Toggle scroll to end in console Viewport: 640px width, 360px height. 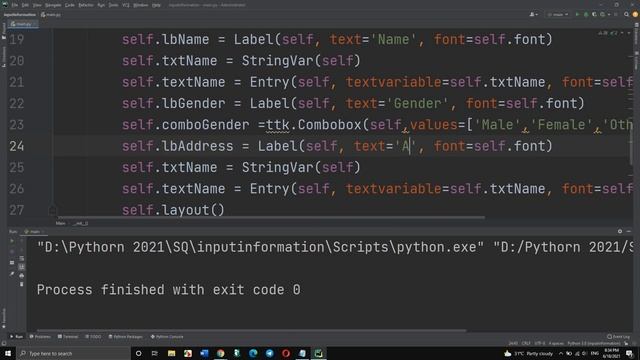click(x=22, y=267)
